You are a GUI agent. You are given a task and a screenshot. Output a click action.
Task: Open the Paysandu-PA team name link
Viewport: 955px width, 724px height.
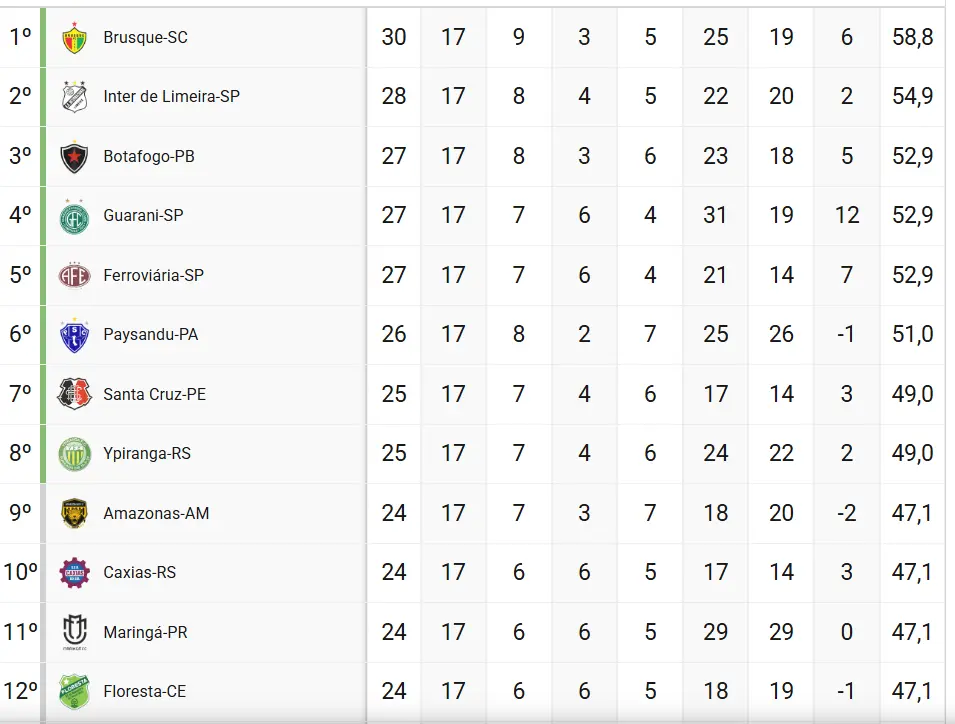pyautogui.click(x=150, y=335)
